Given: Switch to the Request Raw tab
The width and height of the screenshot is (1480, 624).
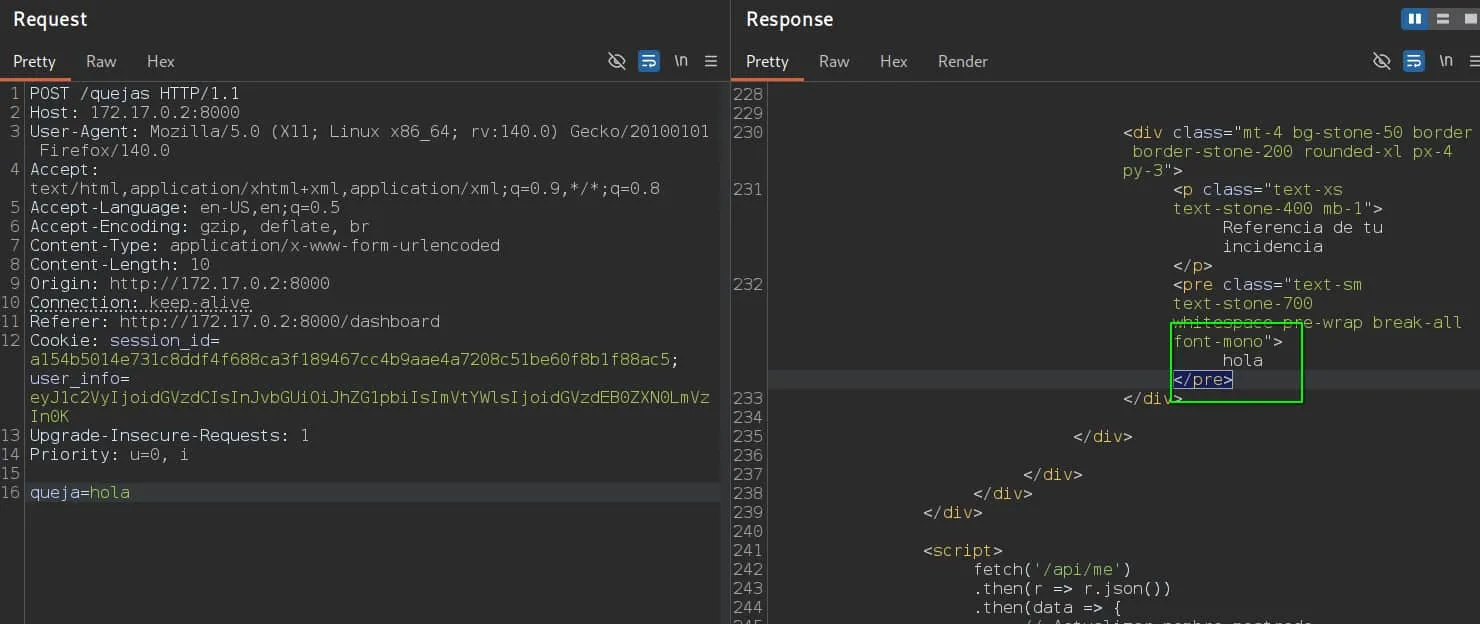Looking at the screenshot, I should tap(101, 61).
